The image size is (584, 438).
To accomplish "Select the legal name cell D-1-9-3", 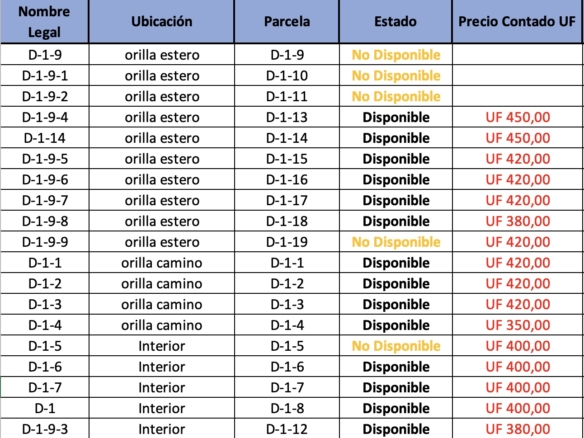I will [x=44, y=428].
